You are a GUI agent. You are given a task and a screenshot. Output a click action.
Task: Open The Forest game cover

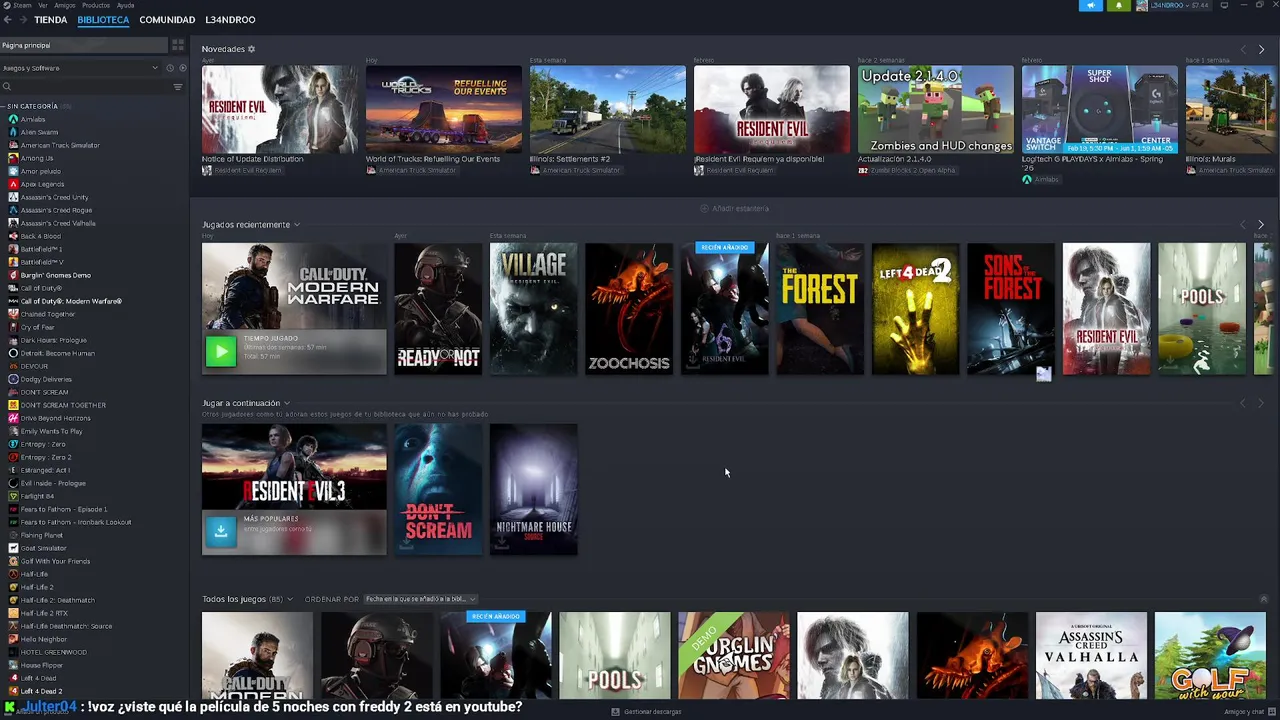(x=820, y=309)
